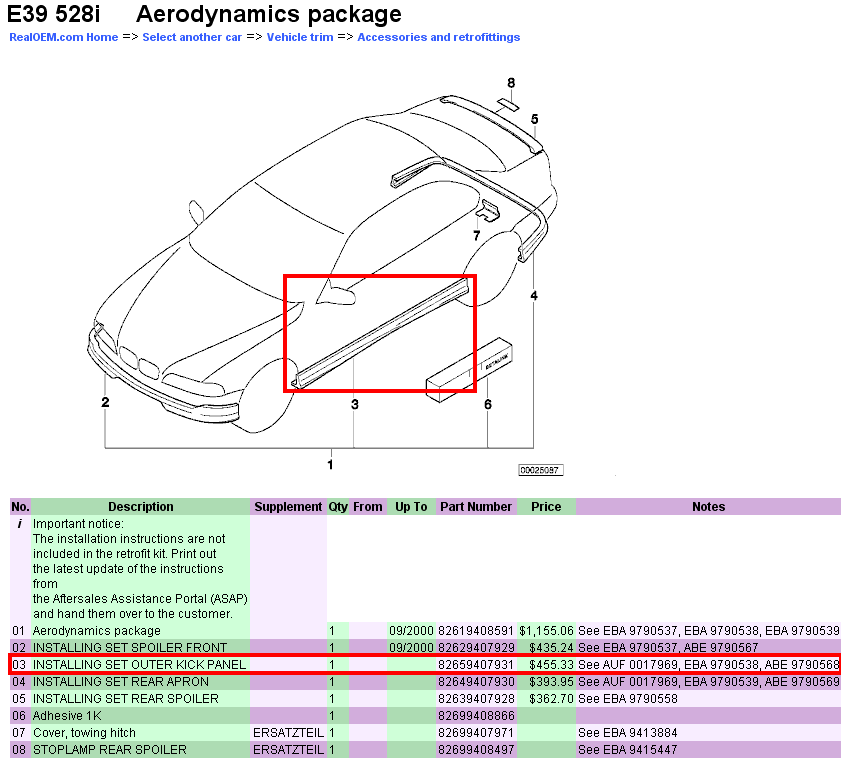Click the Up To column header
This screenshot has height=758, width=841.
point(411,507)
